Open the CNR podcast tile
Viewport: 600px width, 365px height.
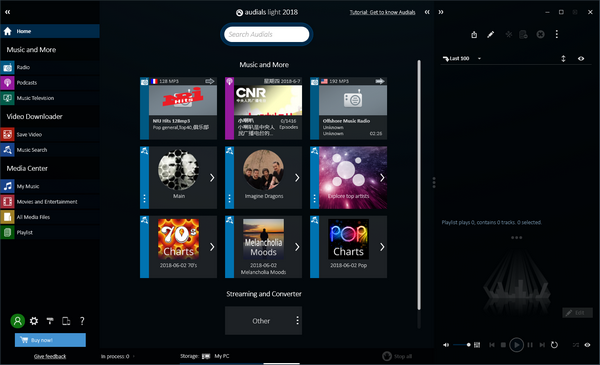coord(263,108)
